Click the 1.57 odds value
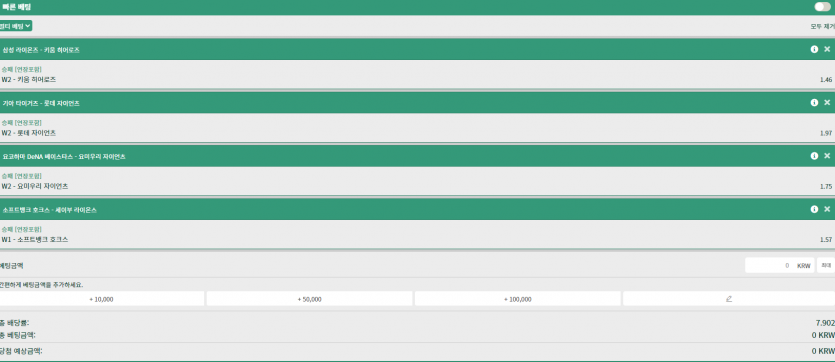The image size is (835, 362). [826, 240]
